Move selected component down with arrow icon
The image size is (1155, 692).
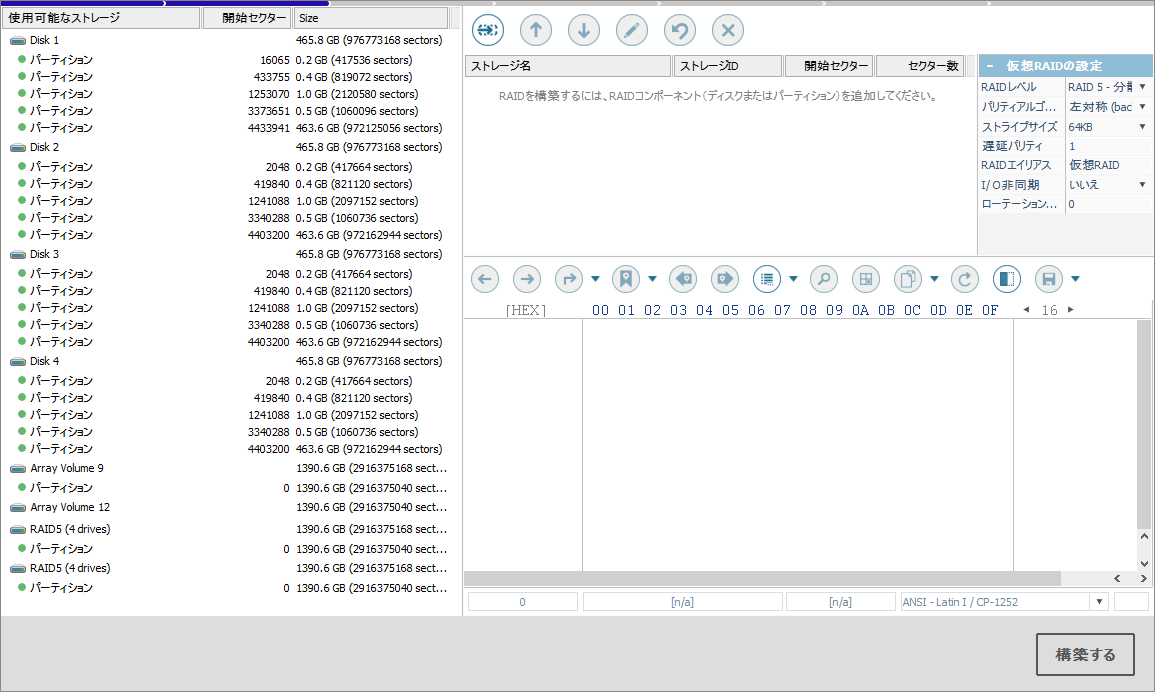click(583, 30)
